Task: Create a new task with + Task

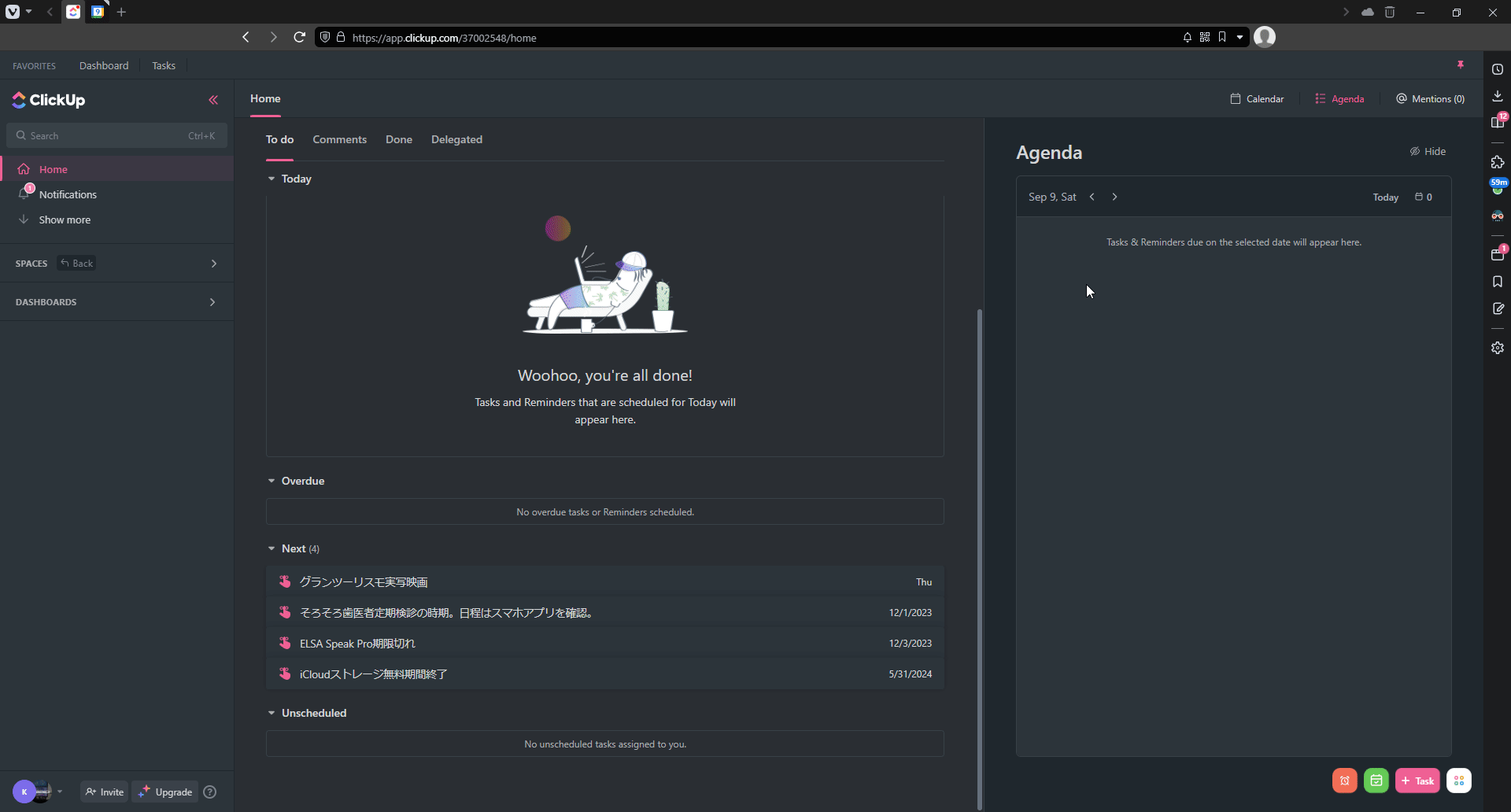Action: [x=1417, y=781]
